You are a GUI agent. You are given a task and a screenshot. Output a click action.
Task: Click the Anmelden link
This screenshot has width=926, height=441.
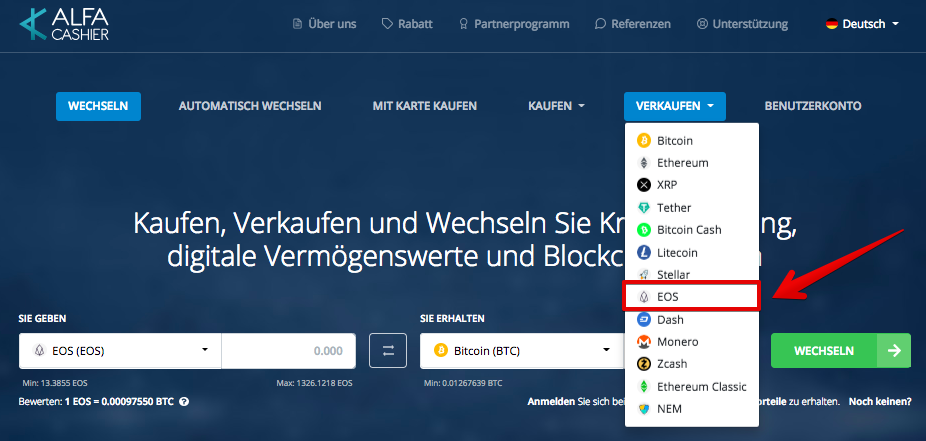(551, 401)
